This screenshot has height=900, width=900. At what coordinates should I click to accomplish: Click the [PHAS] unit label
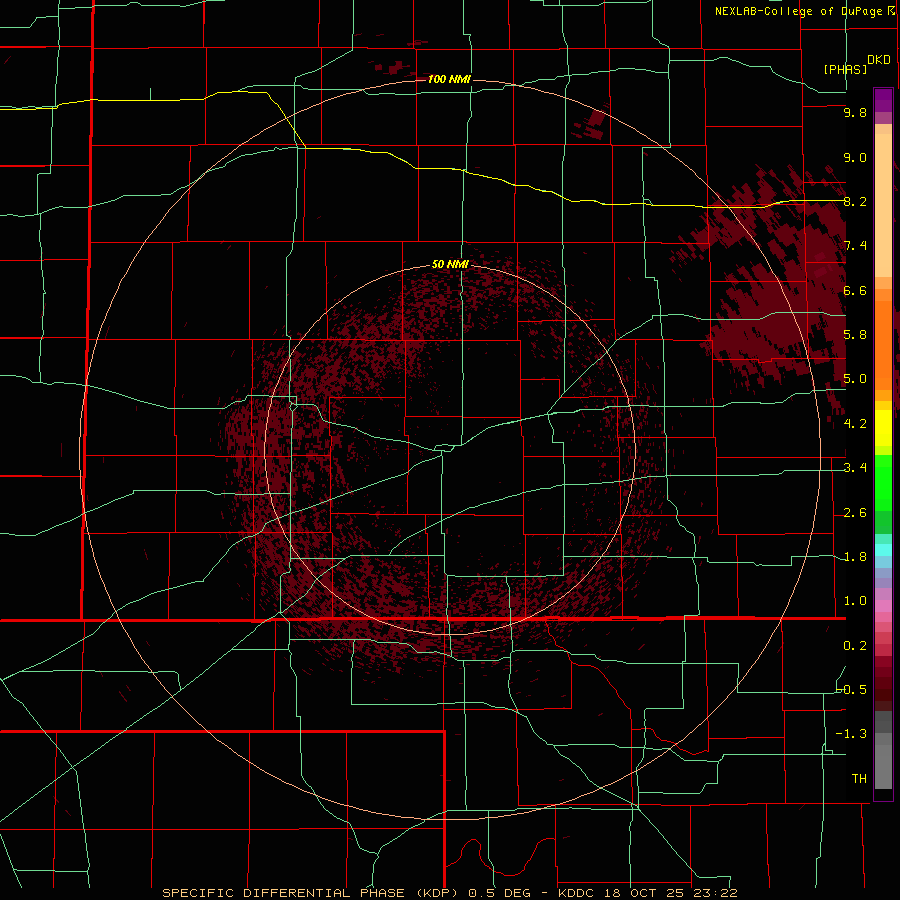click(x=845, y=69)
